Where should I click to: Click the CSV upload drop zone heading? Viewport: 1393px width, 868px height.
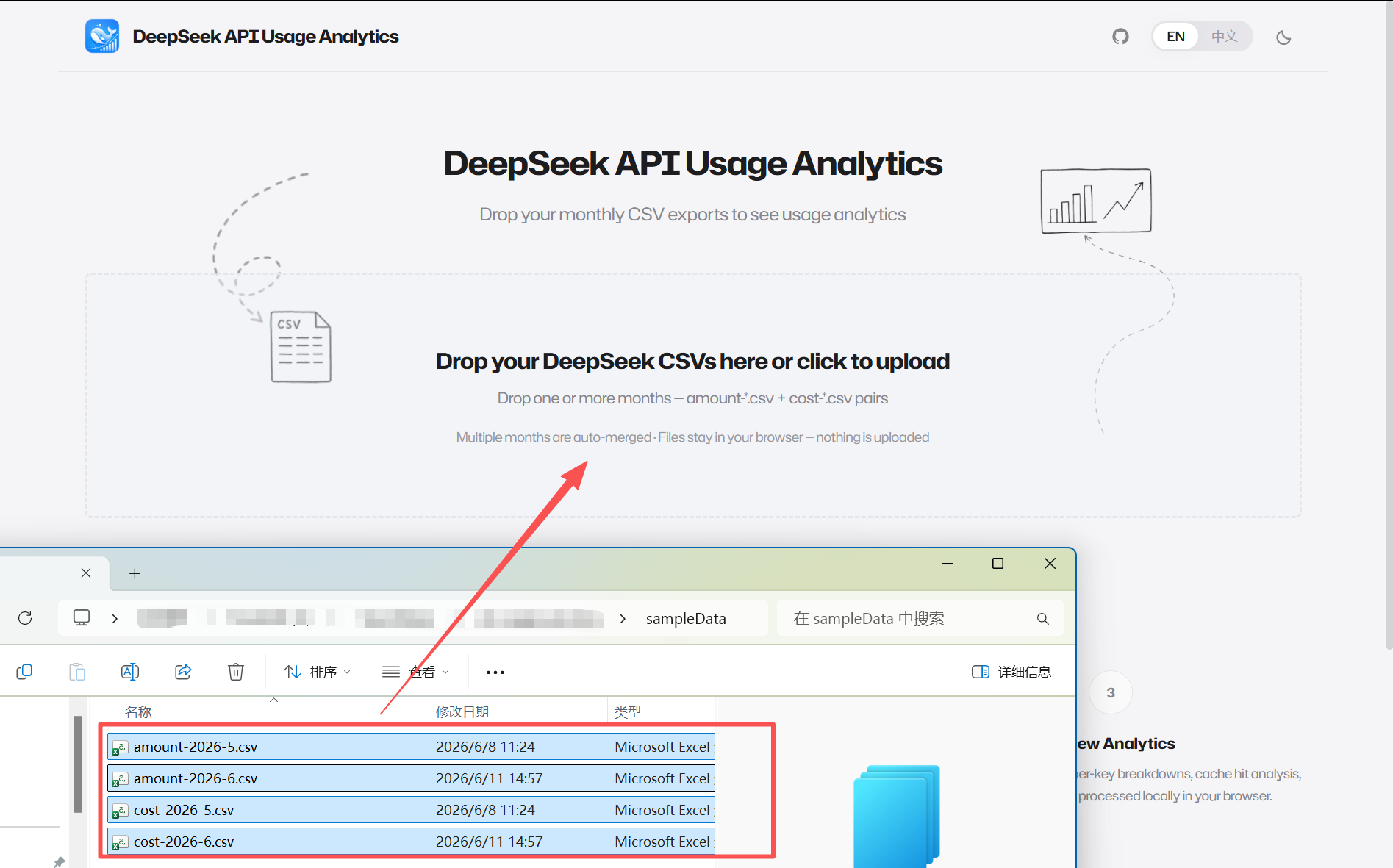tap(692, 361)
